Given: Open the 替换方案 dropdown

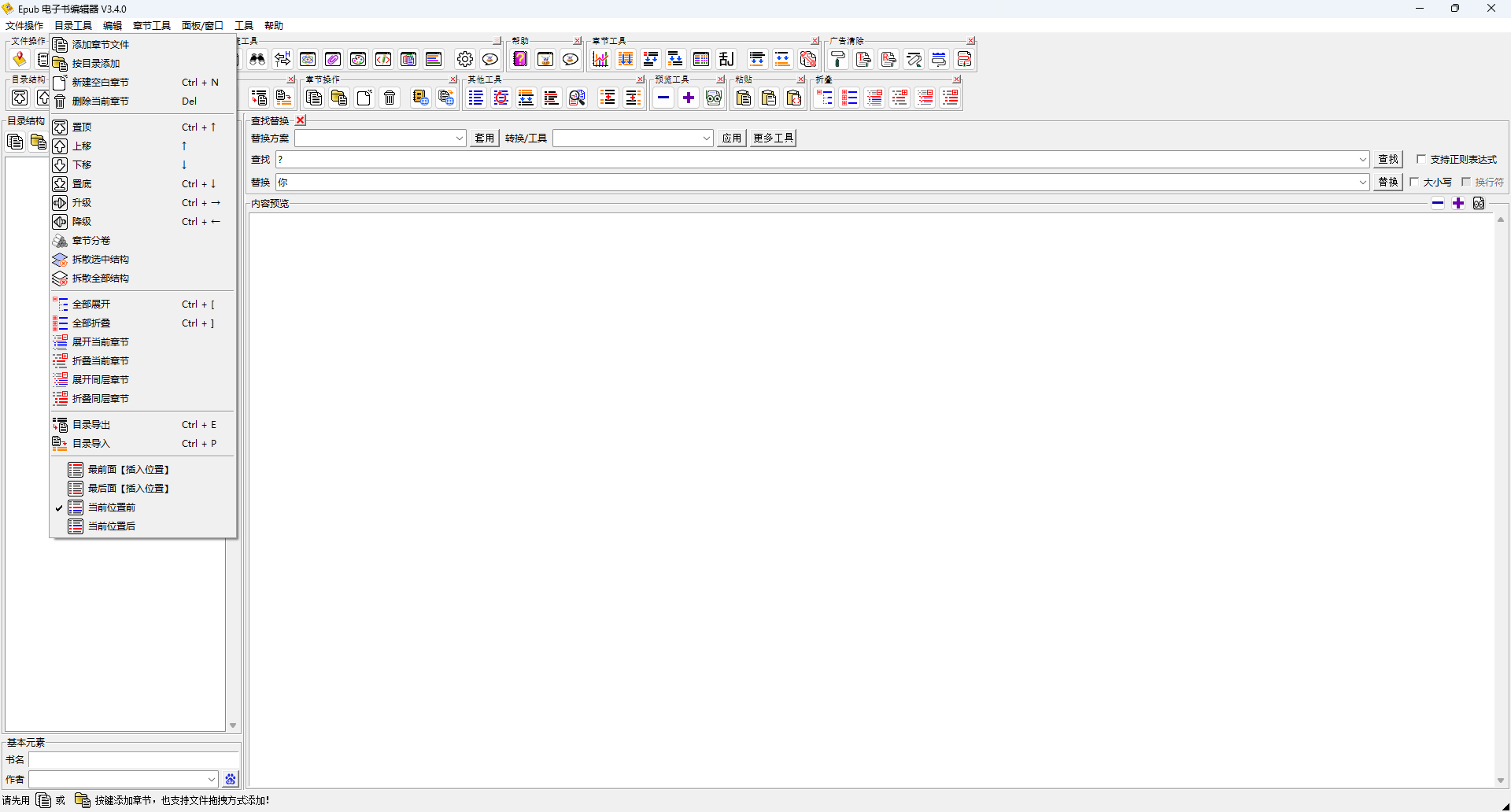Looking at the screenshot, I should click(x=460, y=138).
